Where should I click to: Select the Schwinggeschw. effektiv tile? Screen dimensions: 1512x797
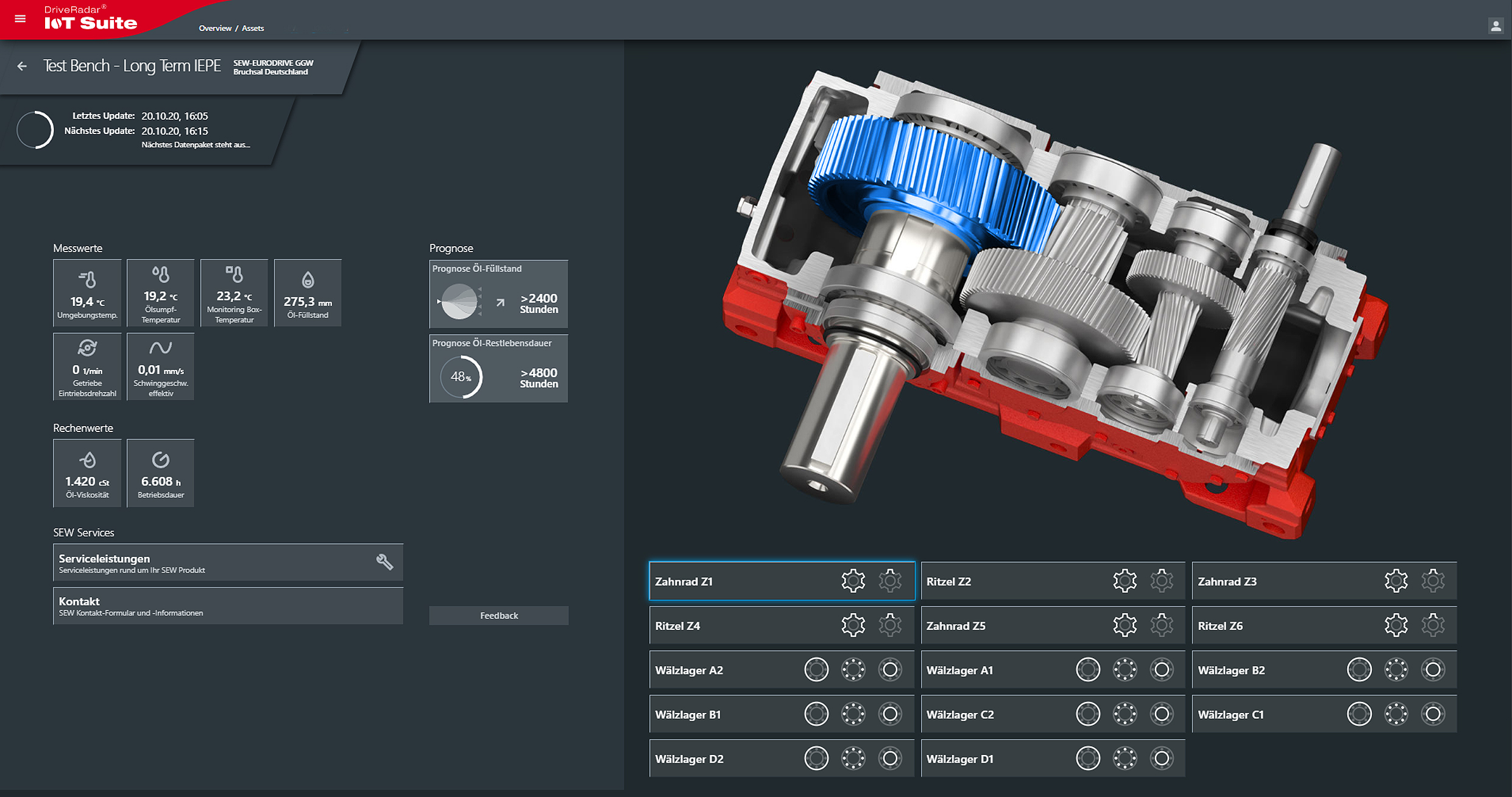coord(161,367)
